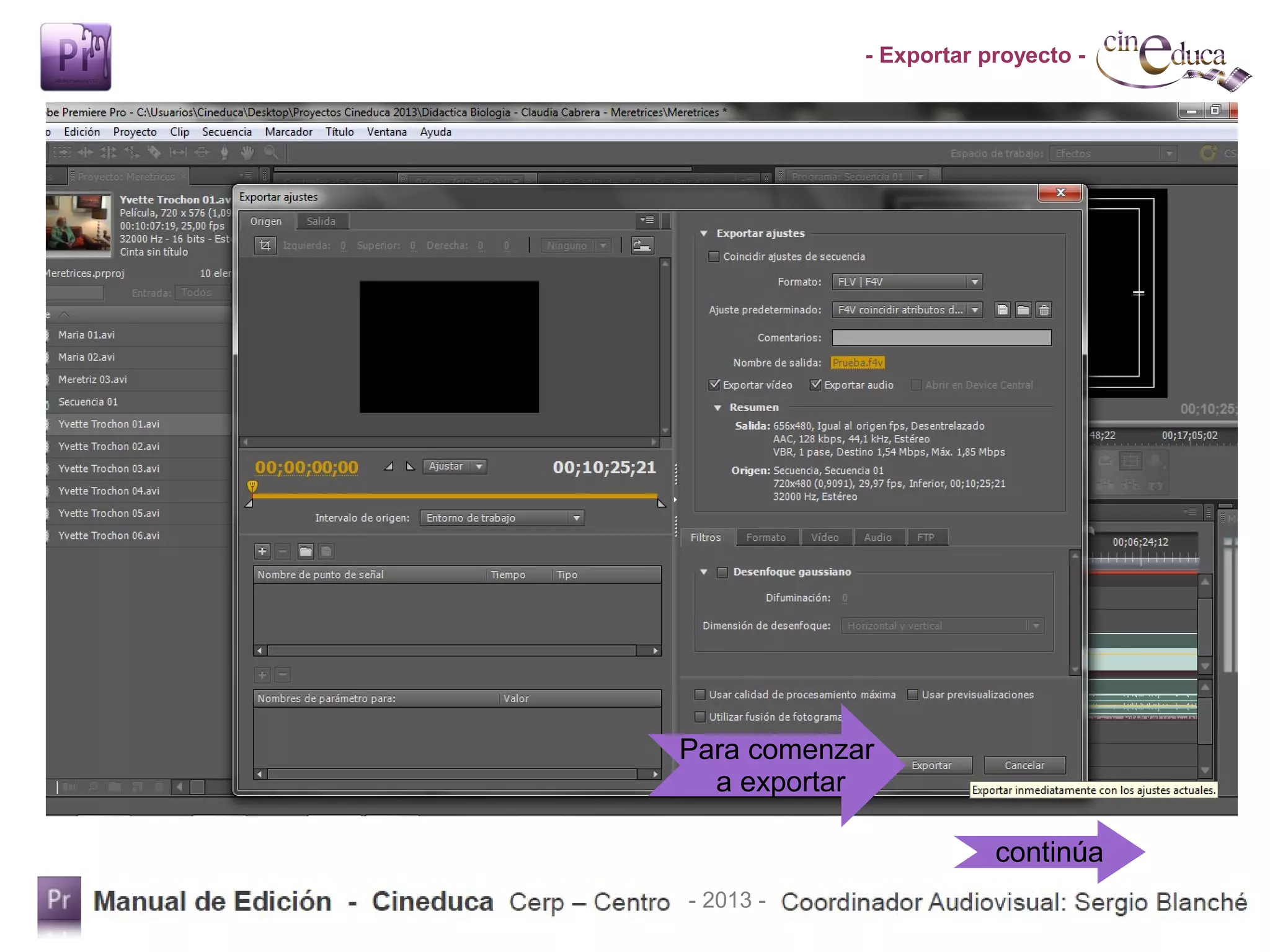Select the pen tool in main toolbar

(x=224, y=153)
